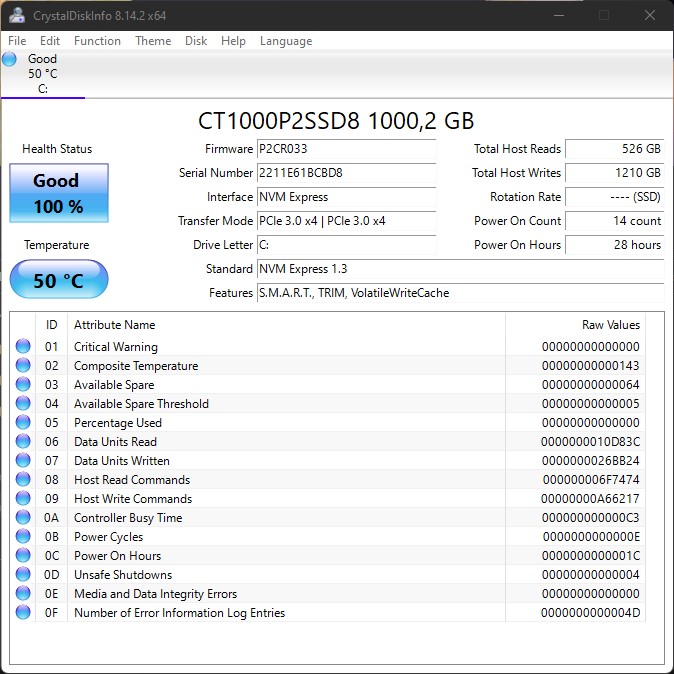Open the Disk menu
The height and width of the screenshot is (674, 674).
click(196, 41)
